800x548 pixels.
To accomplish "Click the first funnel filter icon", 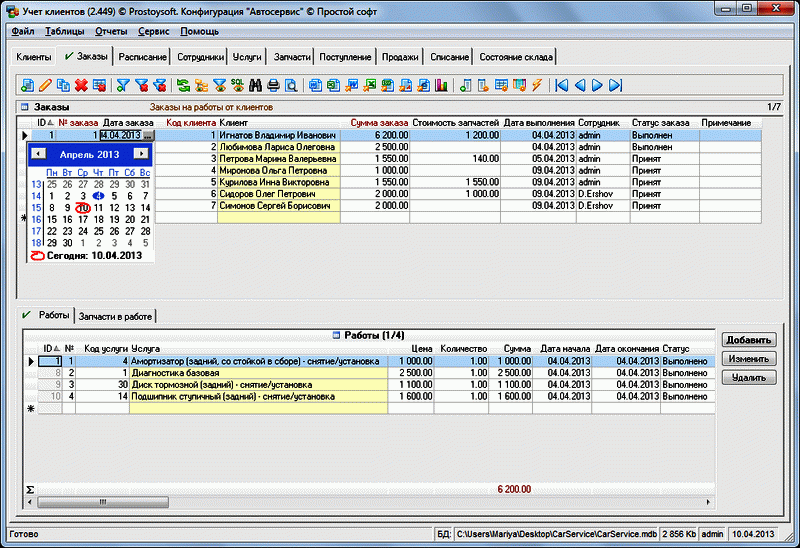I will tap(123, 85).
